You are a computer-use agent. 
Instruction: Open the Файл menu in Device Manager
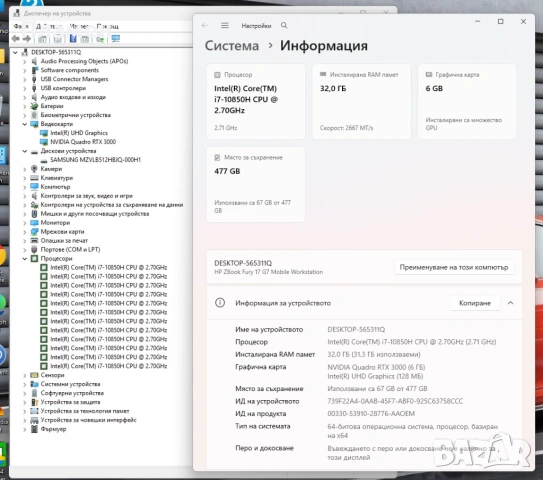point(20,26)
